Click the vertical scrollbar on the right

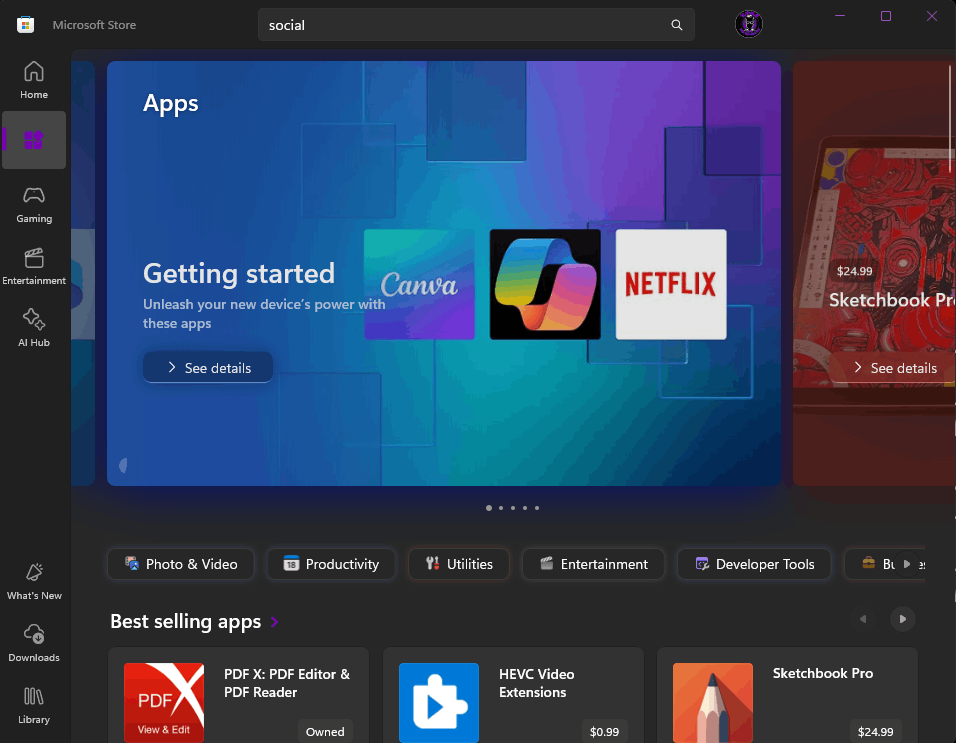[951, 119]
